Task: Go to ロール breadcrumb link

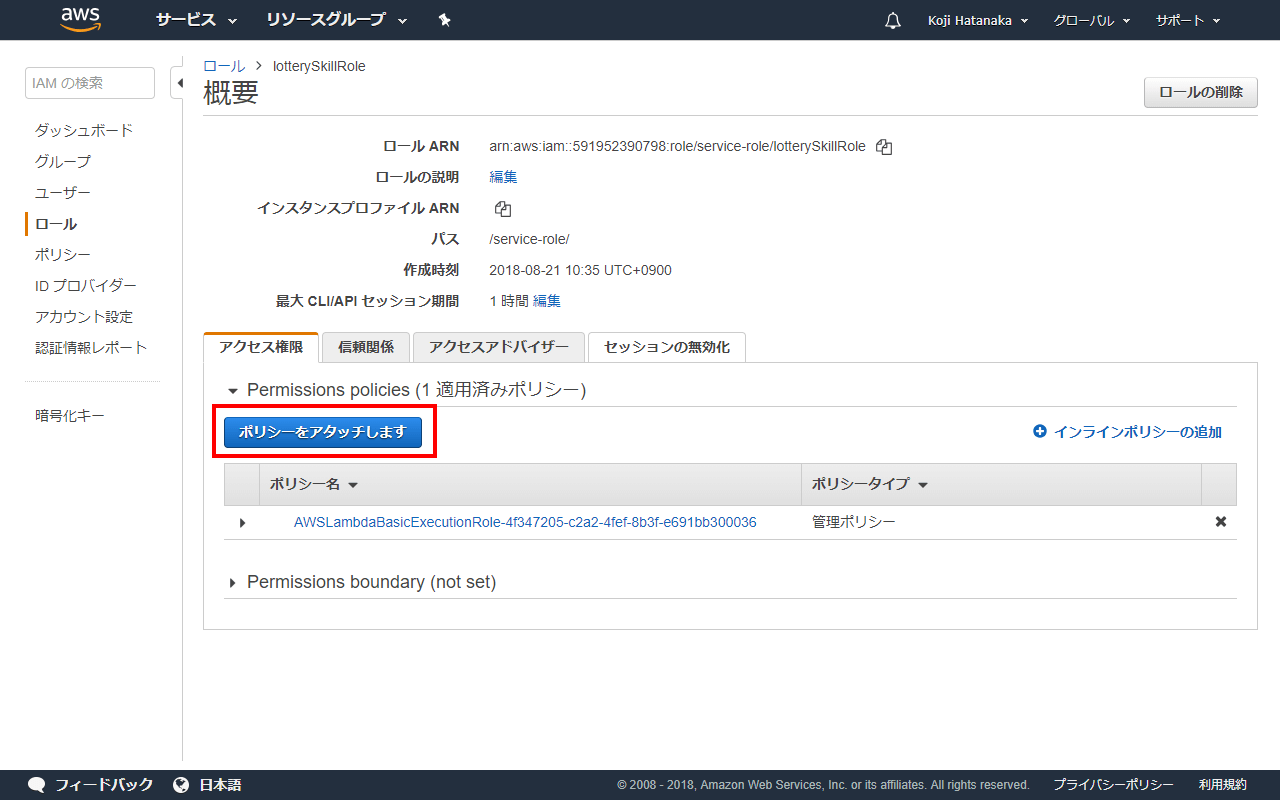Action: (x=224, y=66)
